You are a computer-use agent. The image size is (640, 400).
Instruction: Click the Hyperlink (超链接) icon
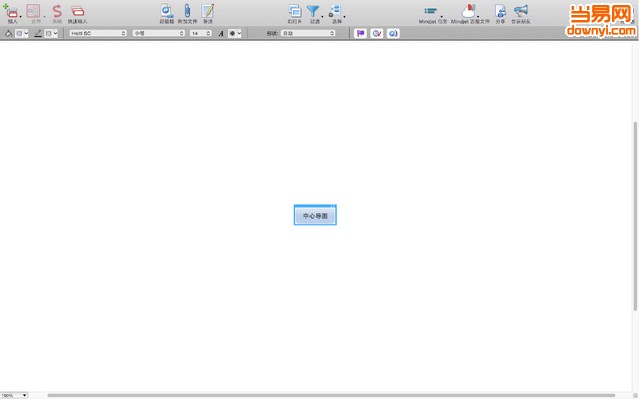click(166, 11)
